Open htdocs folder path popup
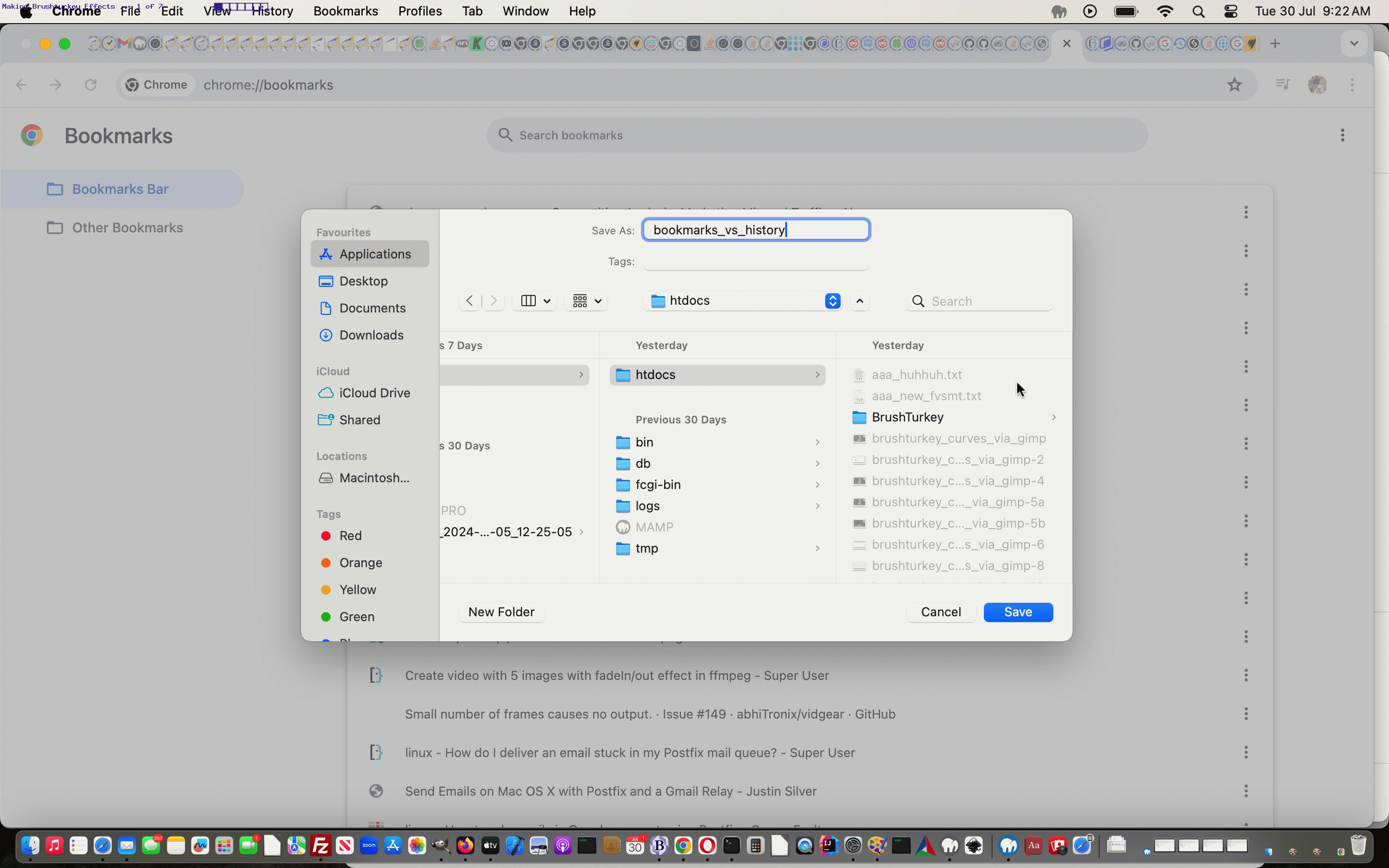Image resolution: width=1389 pixels, height=868 pixels. (x=742, y=301)
